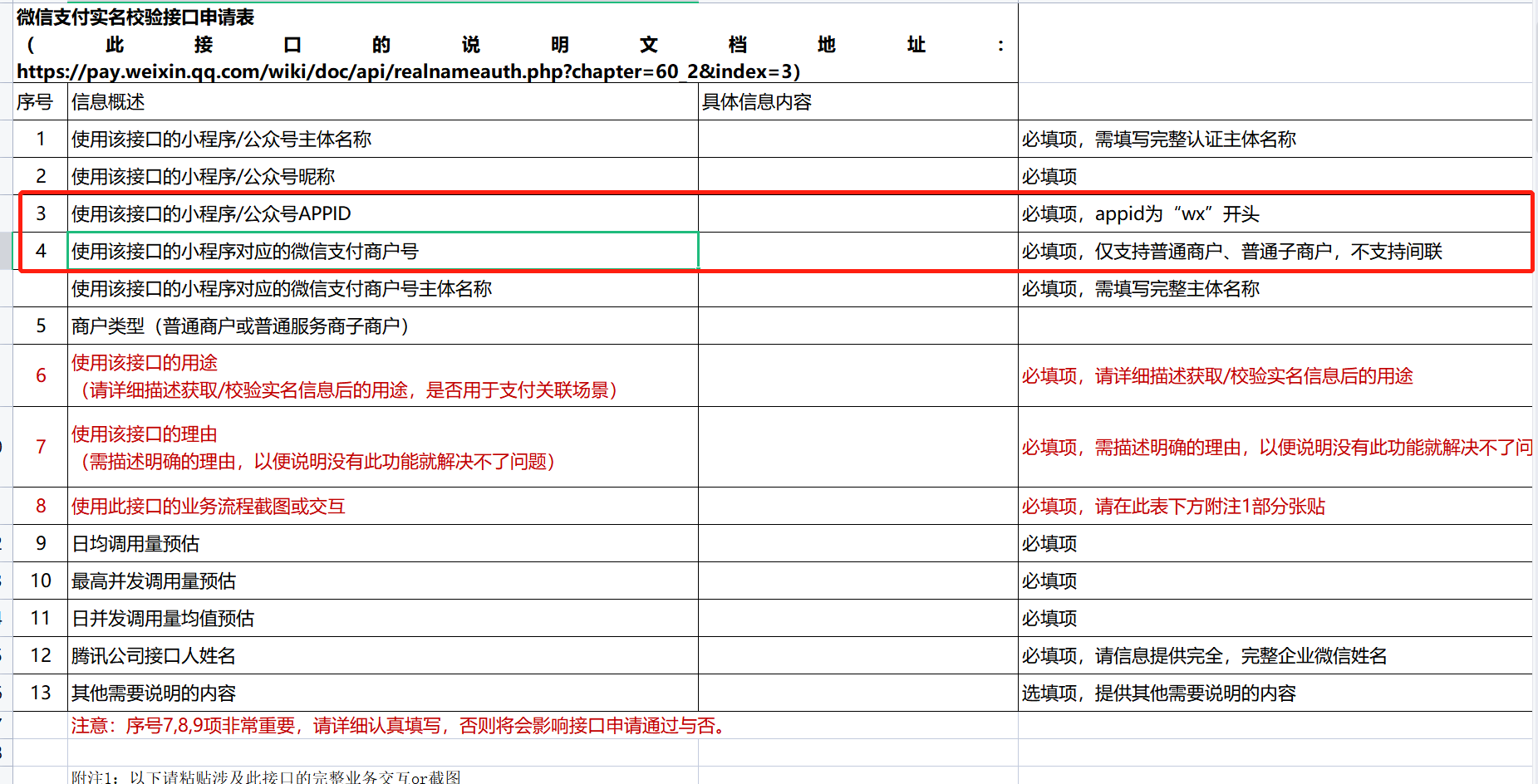This screenshot has width=1538, height=784.
Task: Click the empty 具体信息内容 cell for 日均调用量预估
Action: (857, 544)
